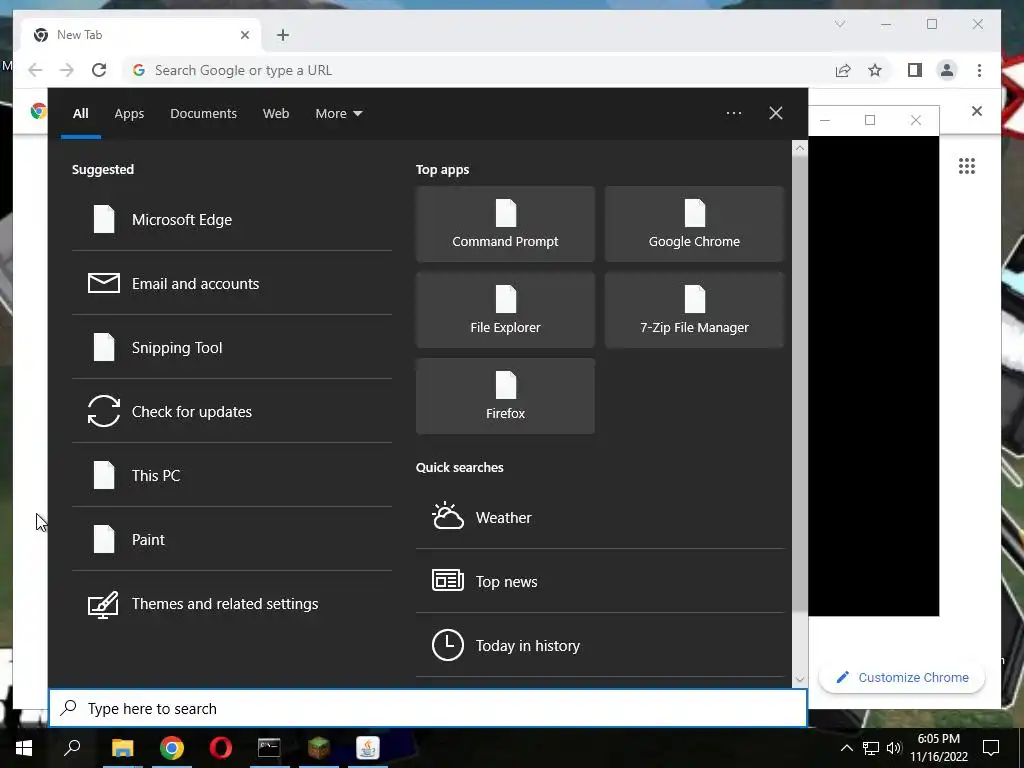The height and width of the screenshot is (768, 1024).
Task: Switch to the Web search tab
Action: [276, 114]
